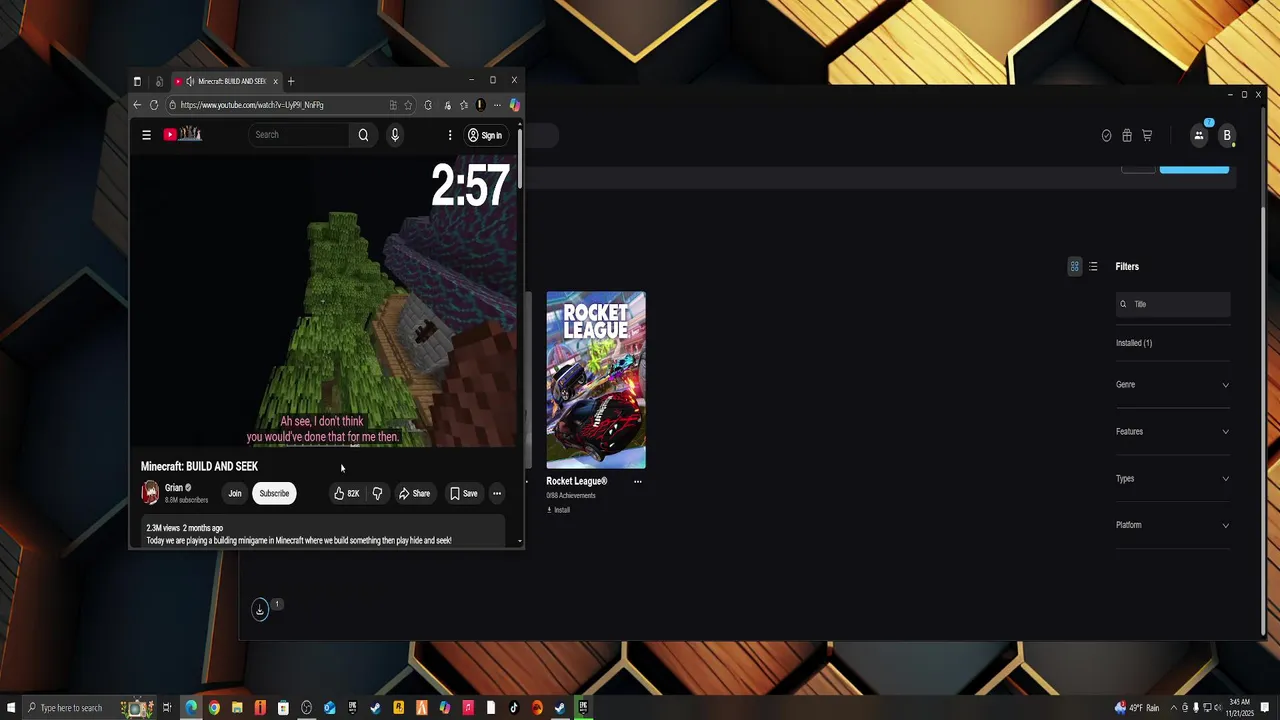
Task: Expand the Genre filter
Action: click(x=1172, y=385)
